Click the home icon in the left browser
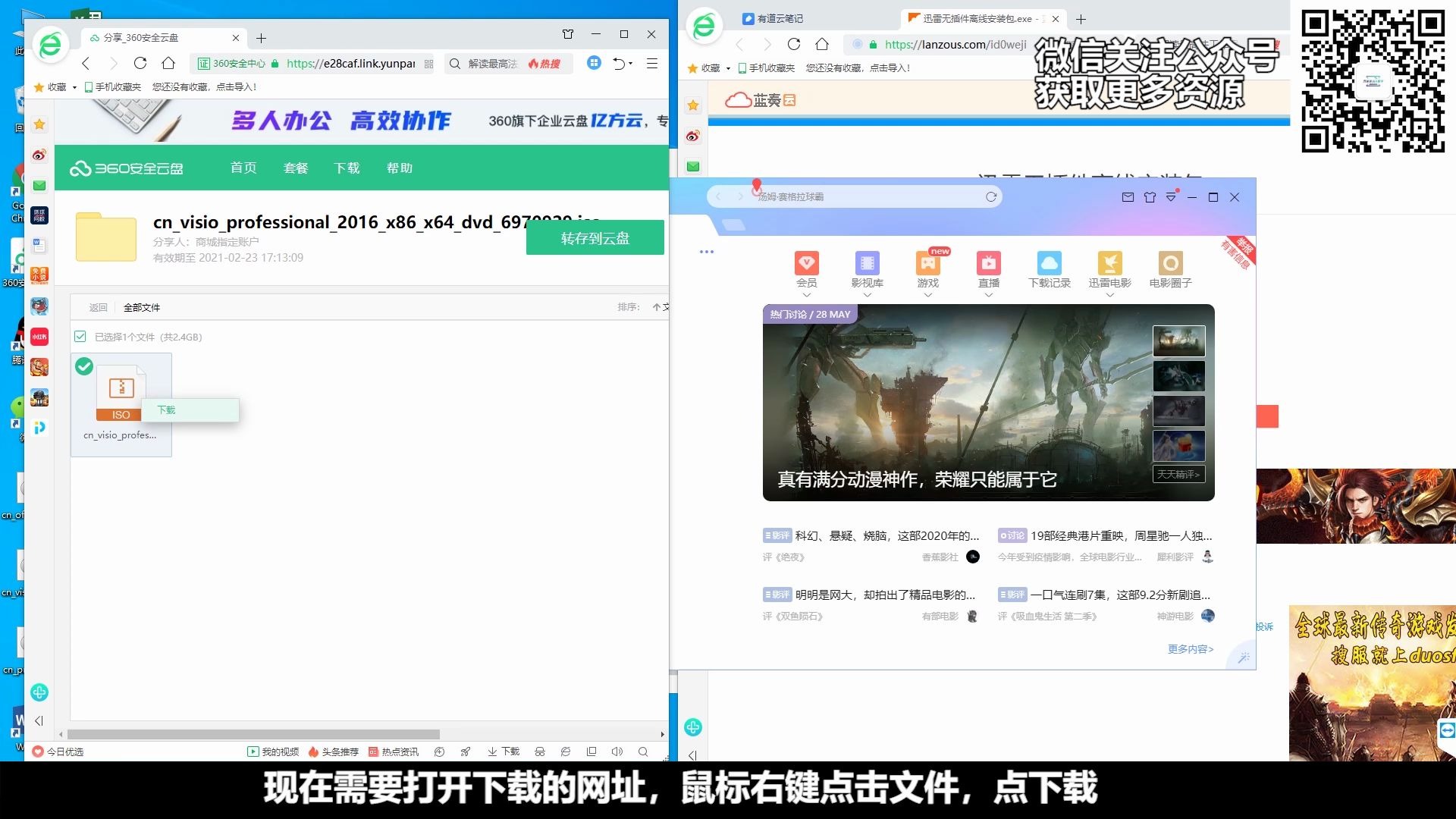Screen dimensions: 1456x819 168,64
